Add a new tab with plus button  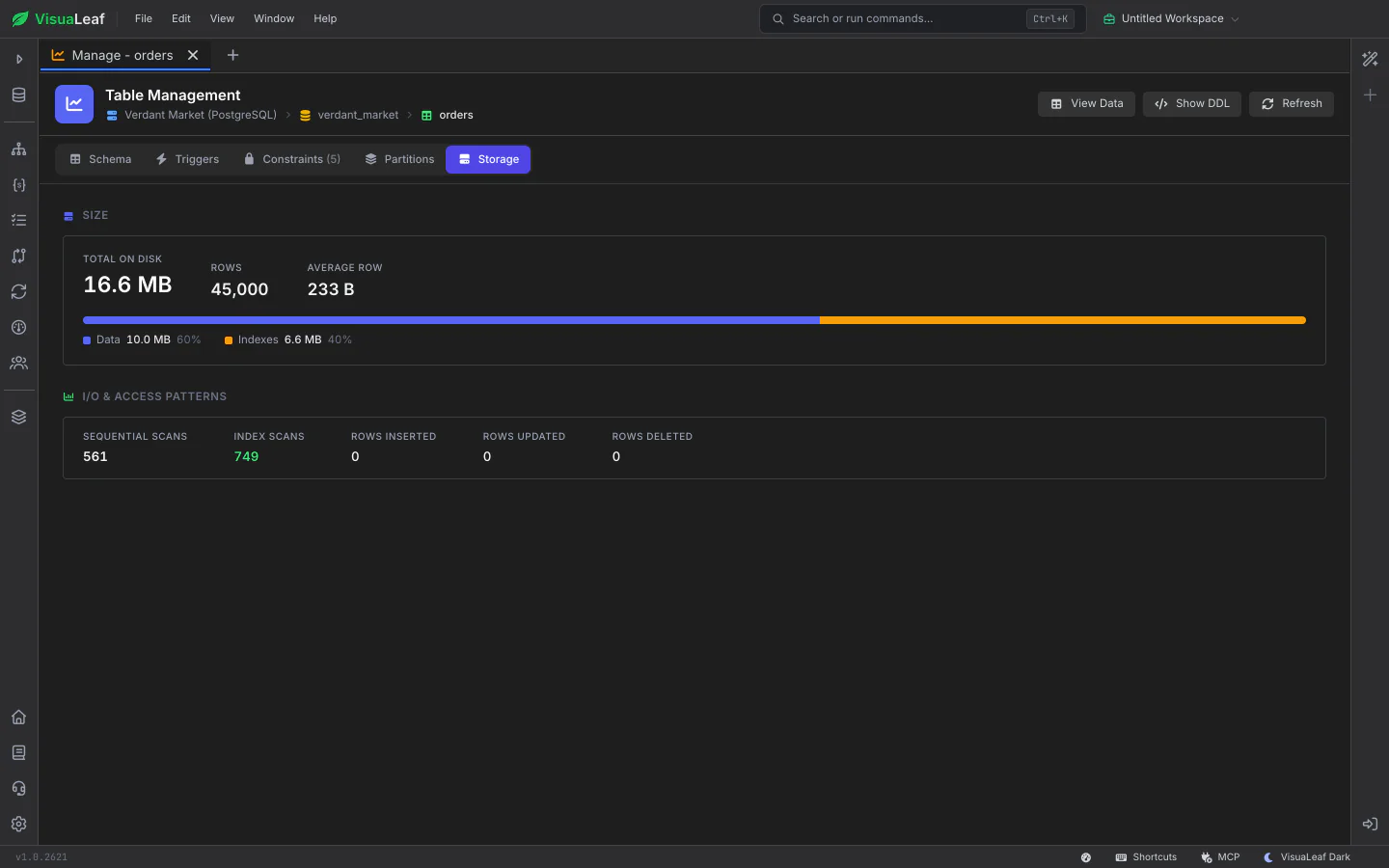[232, 55]
